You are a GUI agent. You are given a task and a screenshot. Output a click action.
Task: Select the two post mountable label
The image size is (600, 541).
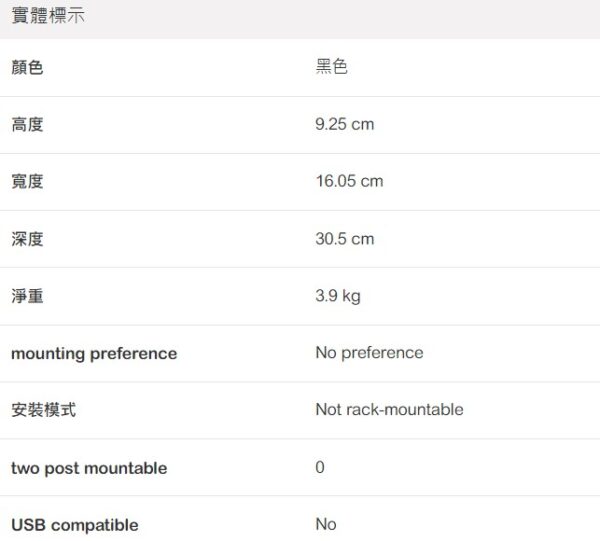pyautogui.click(x=89, y=468)
